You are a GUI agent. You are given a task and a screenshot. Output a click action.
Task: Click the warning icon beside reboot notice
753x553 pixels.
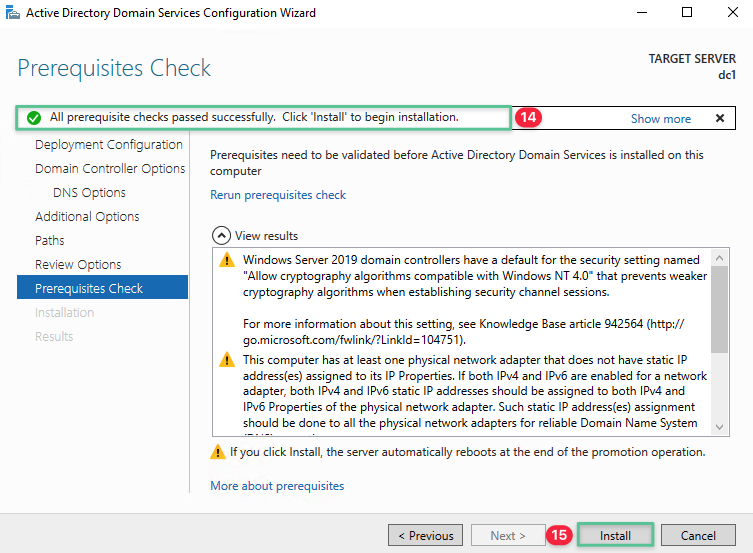click(218, 452)
